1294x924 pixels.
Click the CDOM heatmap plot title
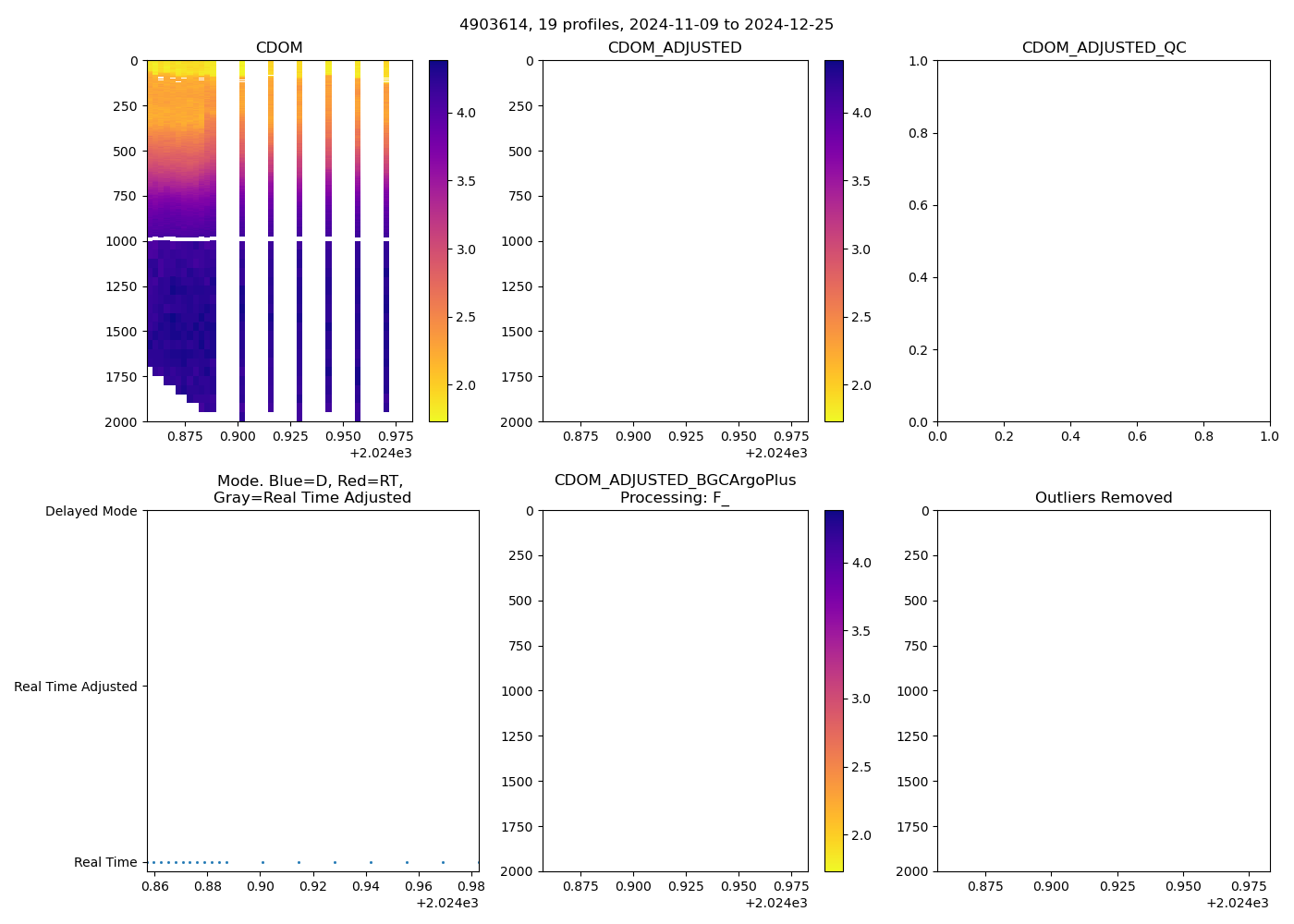click(x=279, y=48)
